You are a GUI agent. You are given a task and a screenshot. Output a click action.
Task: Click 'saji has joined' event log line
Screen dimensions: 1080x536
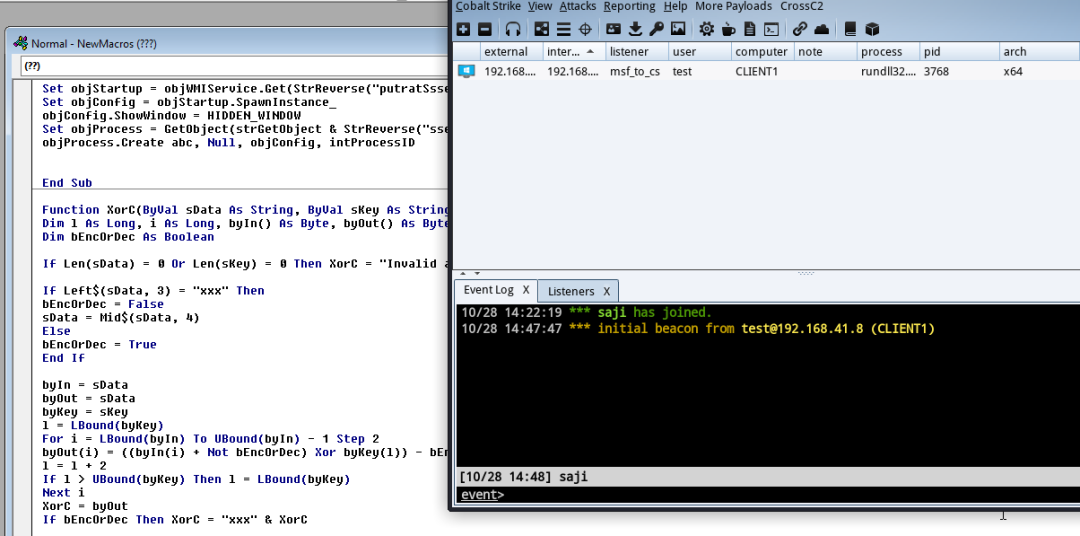[x=586, y=313]
